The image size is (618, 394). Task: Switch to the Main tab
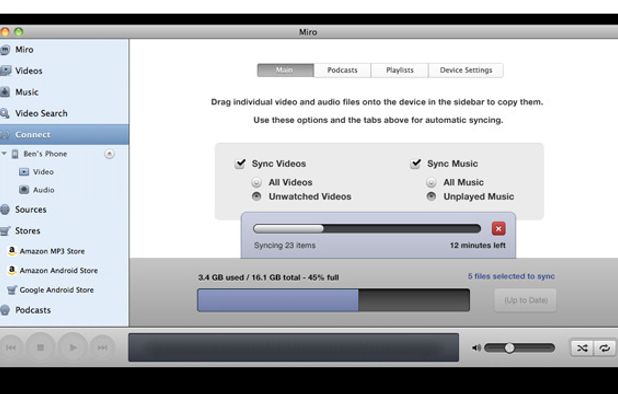(285, 70)
